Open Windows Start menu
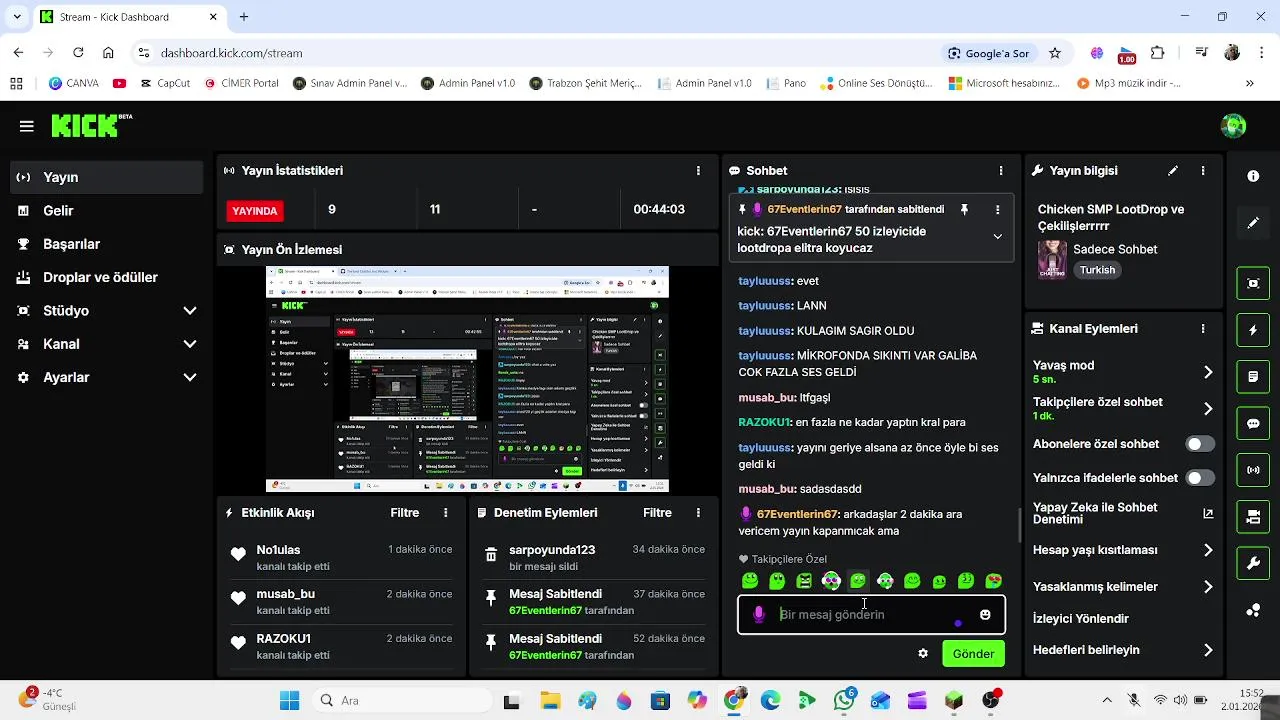This screenshot has width=1280, height=720. coord(289,700)
